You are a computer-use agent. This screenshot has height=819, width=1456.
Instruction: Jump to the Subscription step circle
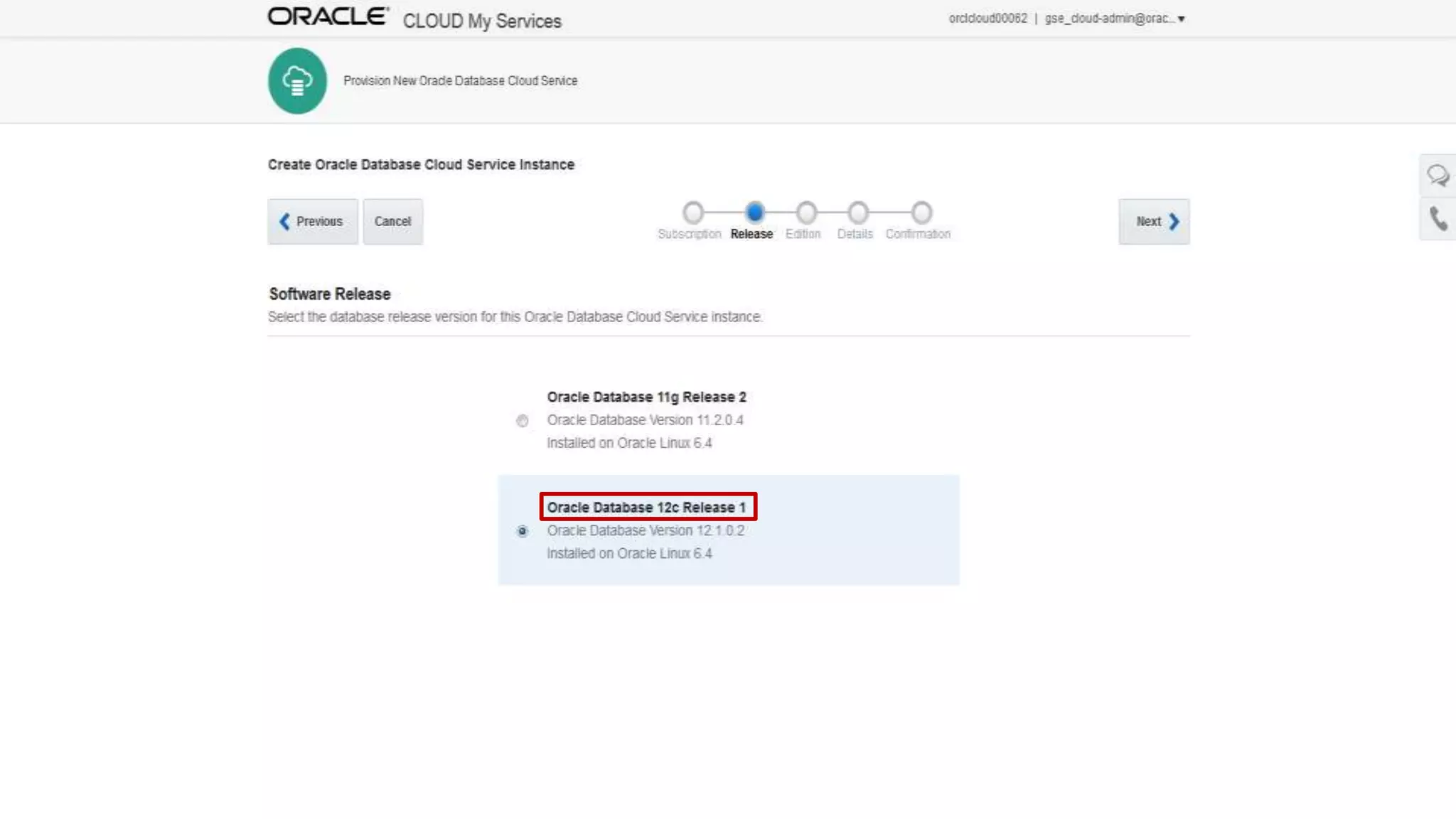coord(693,213)
